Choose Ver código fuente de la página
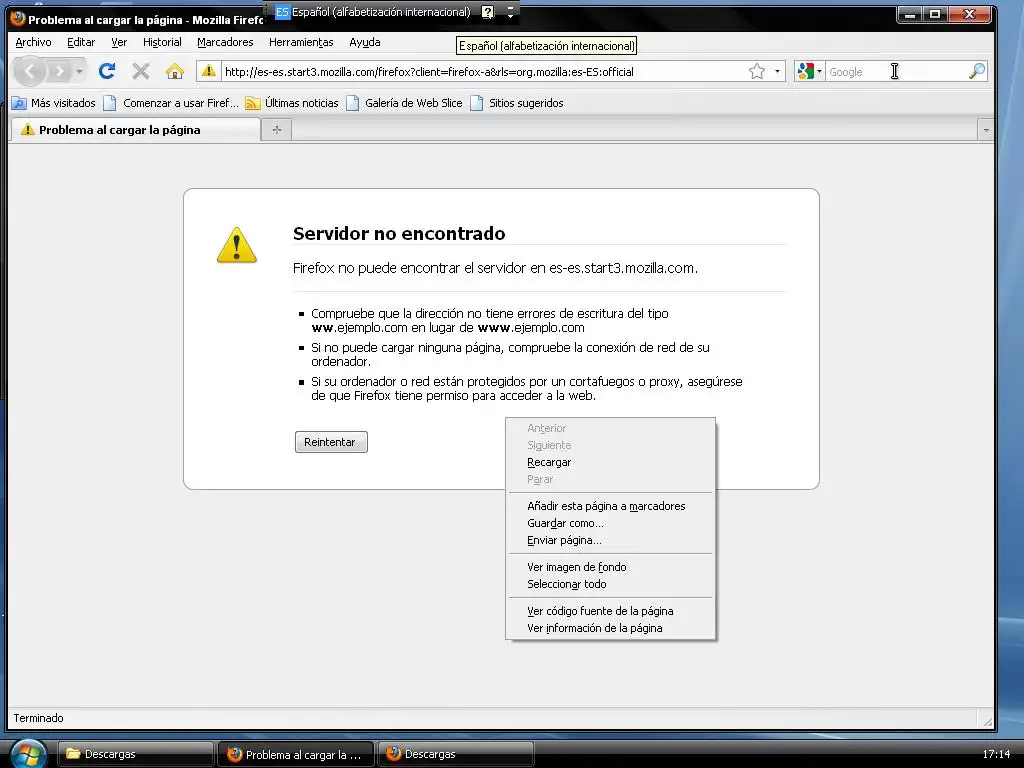The height and width of the screenshot is (768, 1024). coord(611,611)
